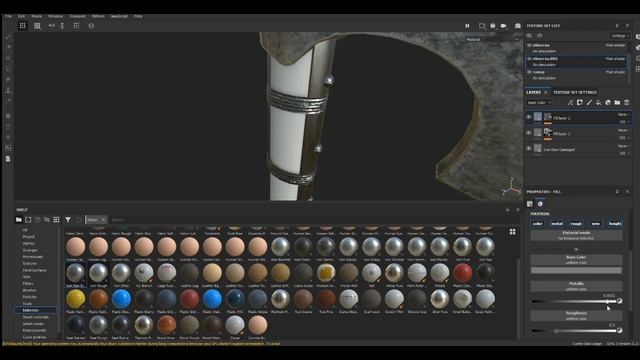Switch the Shelf to grid thumbnail view
640x360 pixels.
point(512,232)
